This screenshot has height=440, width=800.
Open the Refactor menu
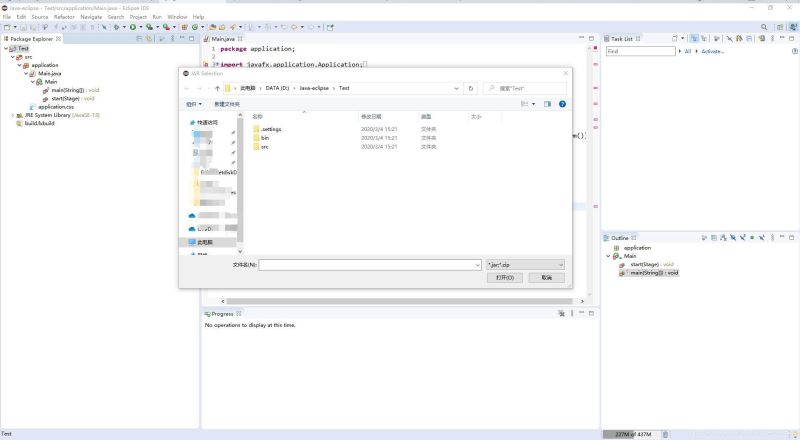click(64, 17)
